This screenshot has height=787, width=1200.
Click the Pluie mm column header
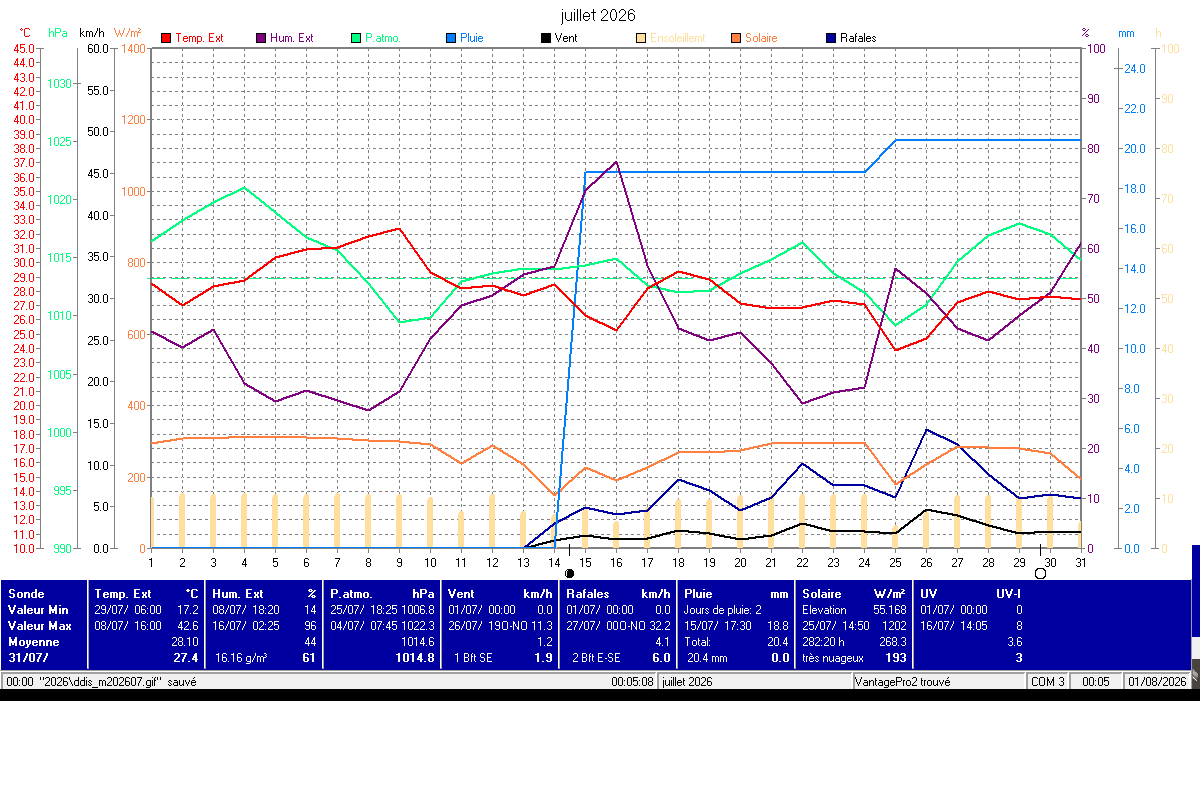(736, 593)
